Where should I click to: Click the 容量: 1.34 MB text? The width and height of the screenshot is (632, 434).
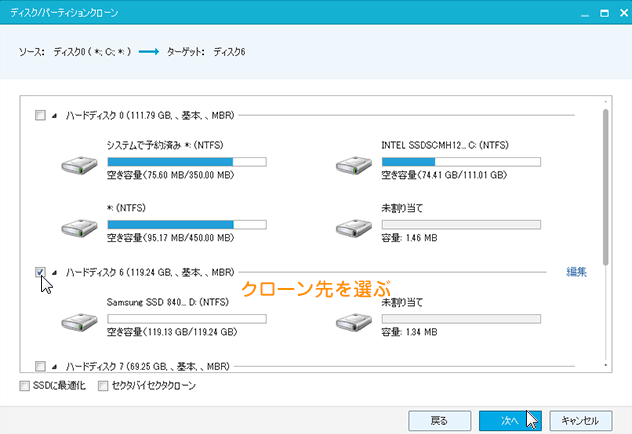click(x=410, y=332)
